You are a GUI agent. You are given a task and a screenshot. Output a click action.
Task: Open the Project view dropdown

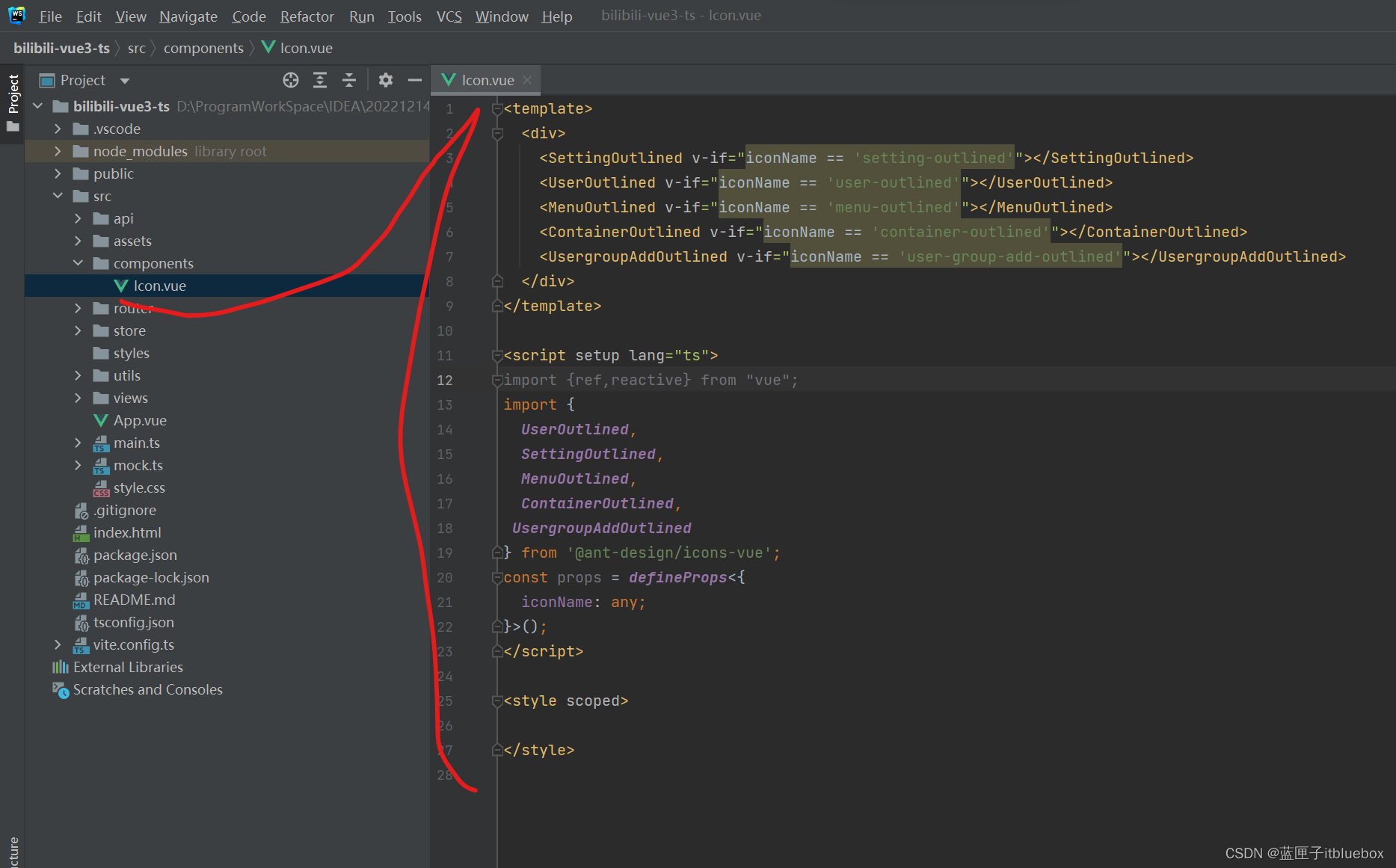point(125,81)
